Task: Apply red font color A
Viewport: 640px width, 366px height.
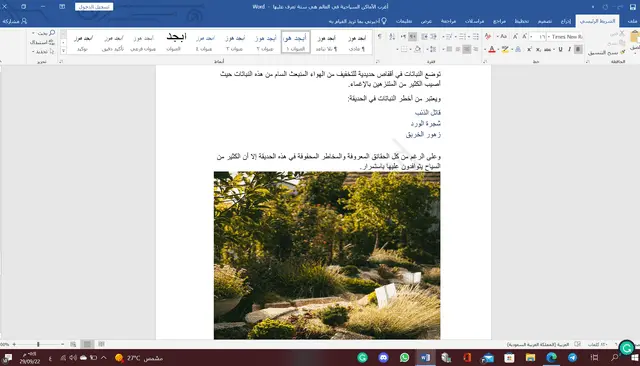Action: (x=492, y=49)
